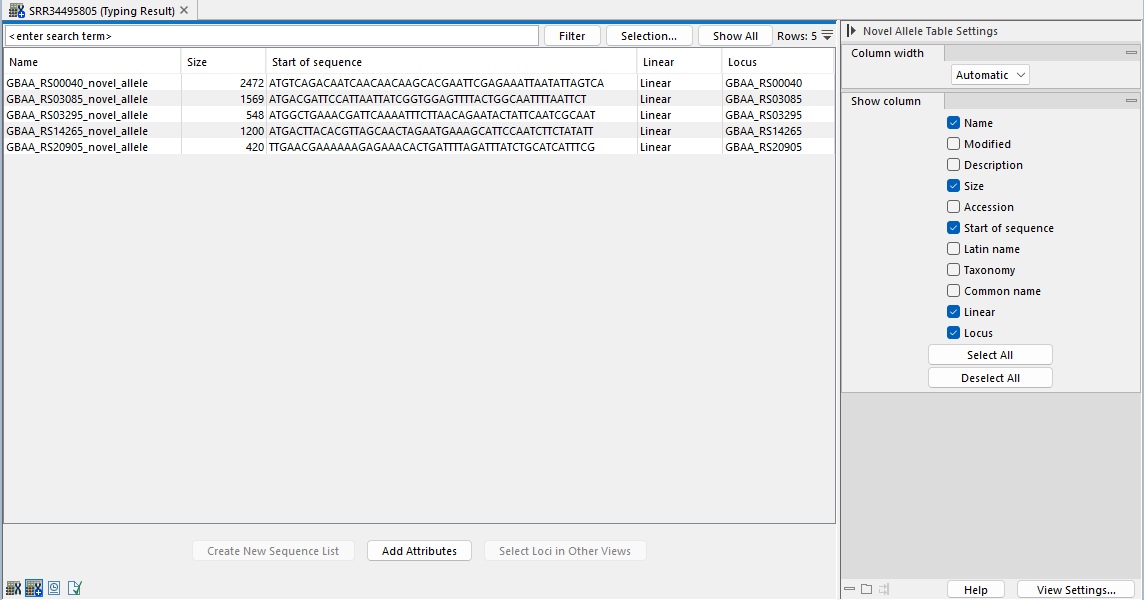Collapse the Show column section
The image size is (1144, 600).
click(x=1131, y=101)
